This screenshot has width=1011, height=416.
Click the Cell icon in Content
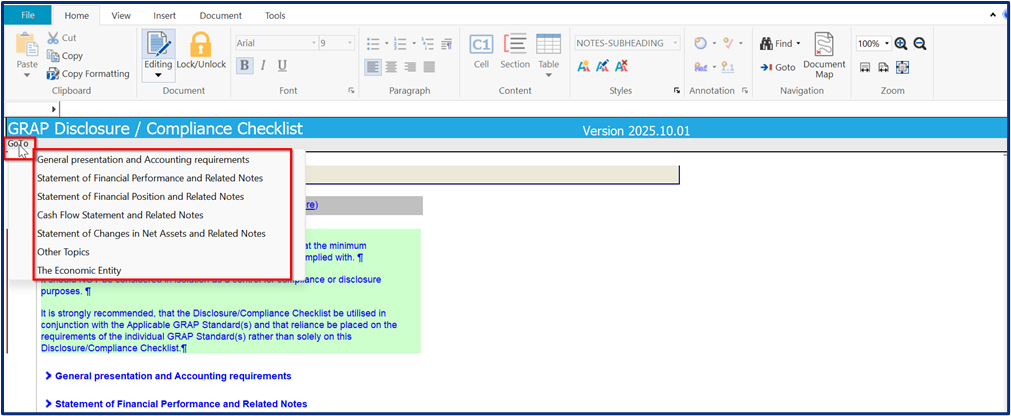coord(481,45)
